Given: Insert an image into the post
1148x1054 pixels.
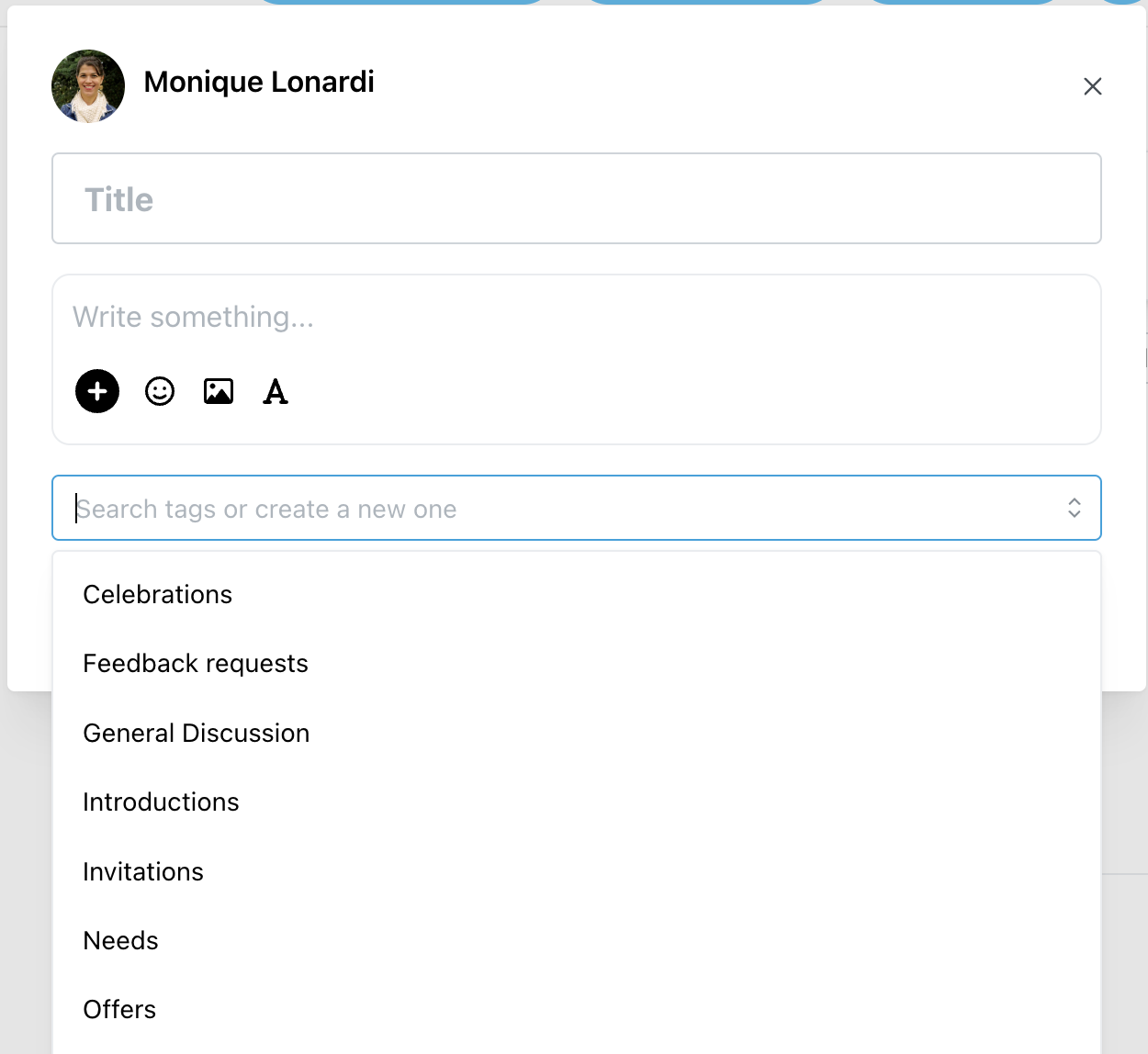Looking at the screenshot, I should point(219,392).
